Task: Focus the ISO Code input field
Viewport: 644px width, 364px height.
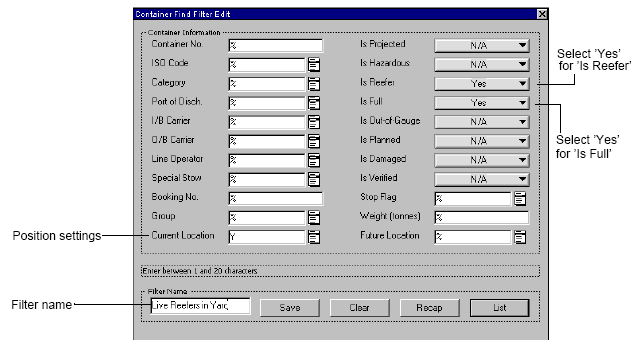Action: point(267,65)
